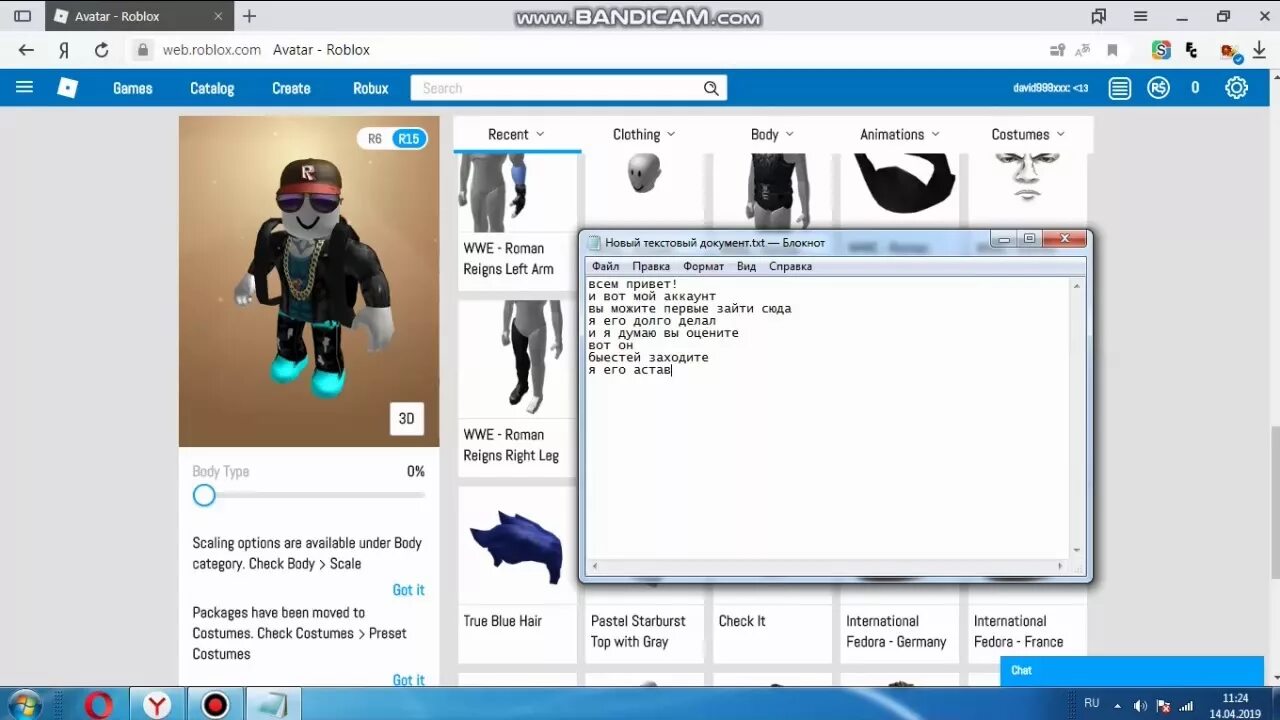
Task: Open the browser main menu icon
Action: [x=1141, y=16]
